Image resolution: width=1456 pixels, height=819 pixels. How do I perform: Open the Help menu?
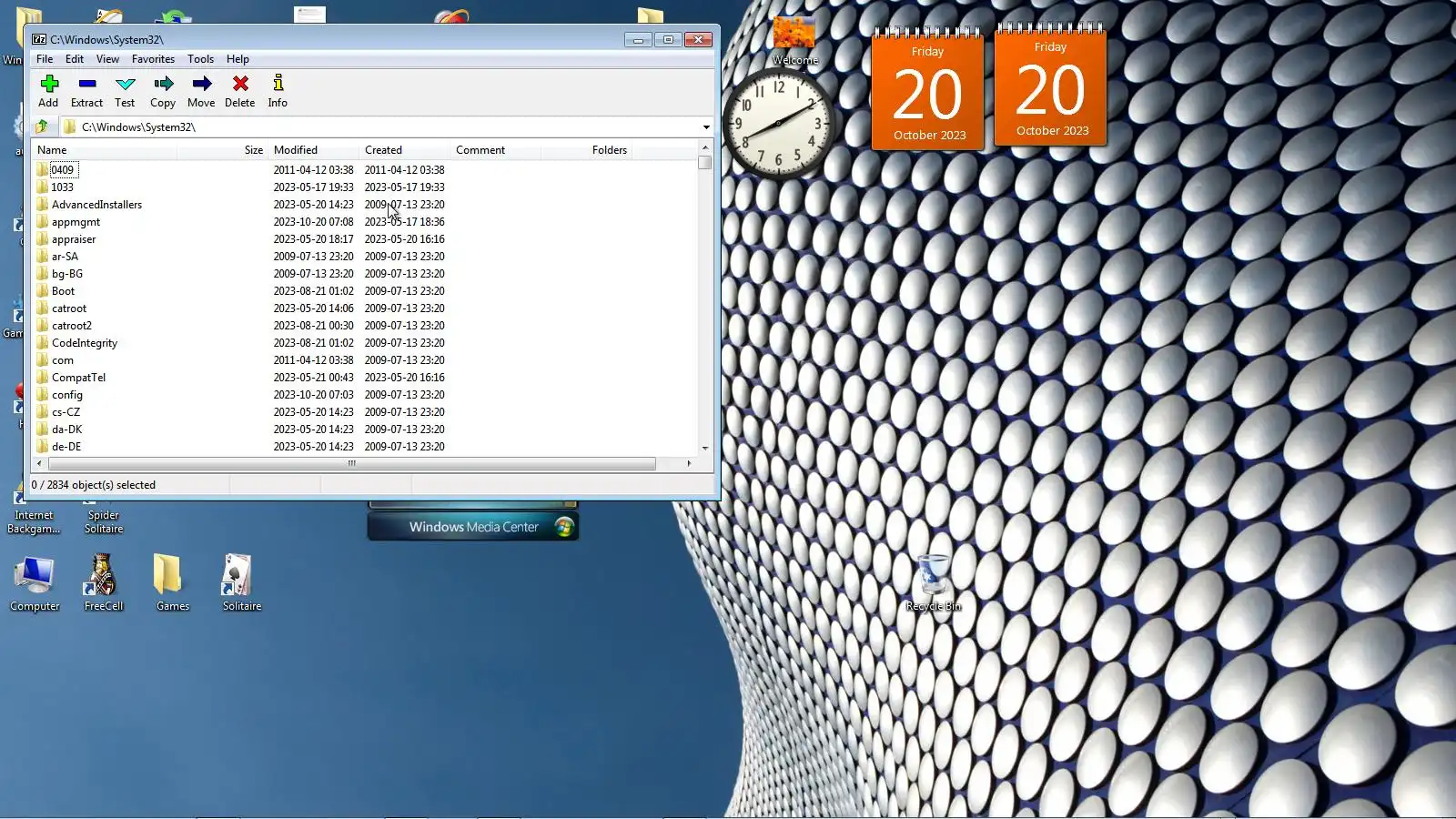pos(238,59)
